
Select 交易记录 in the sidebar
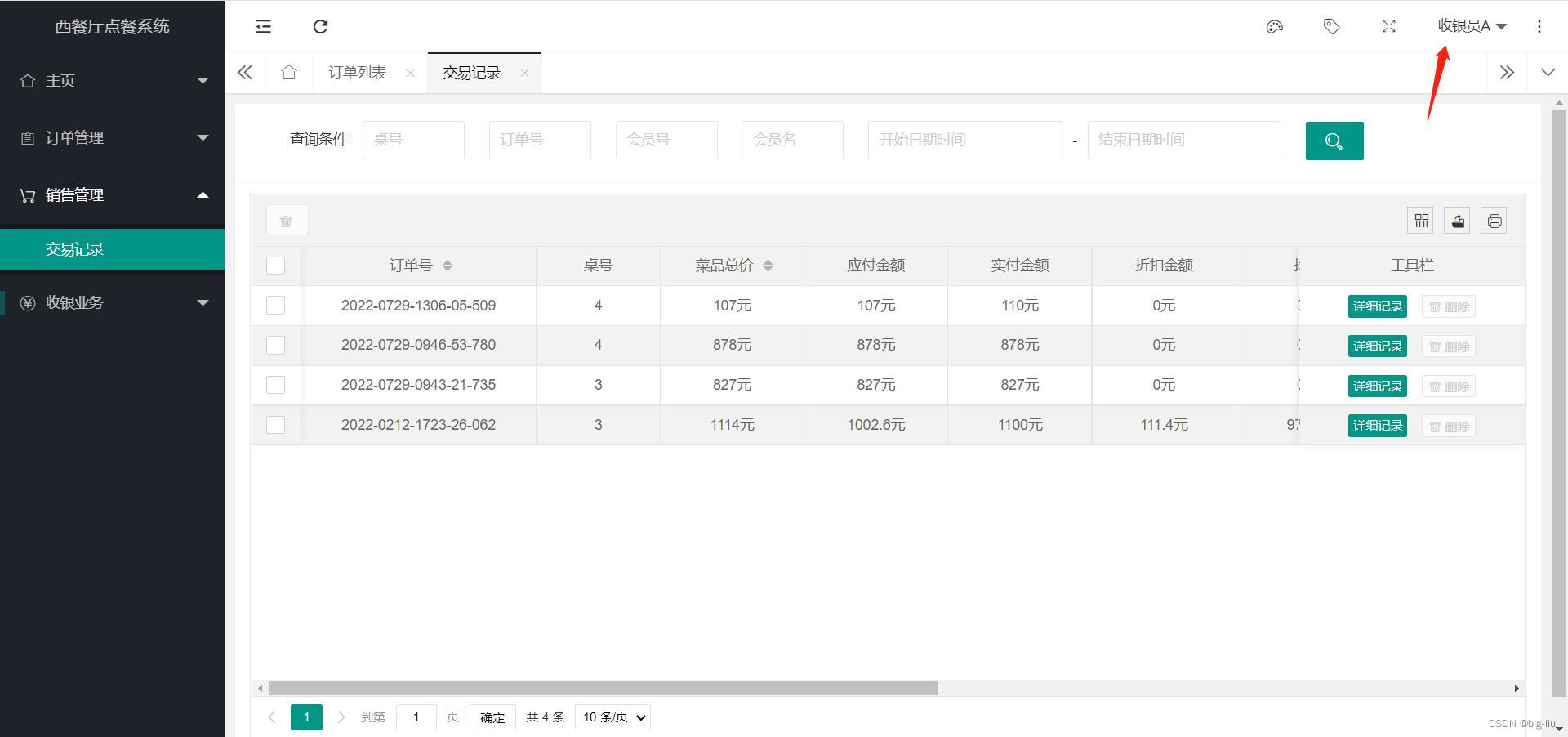tap(112, 249)
